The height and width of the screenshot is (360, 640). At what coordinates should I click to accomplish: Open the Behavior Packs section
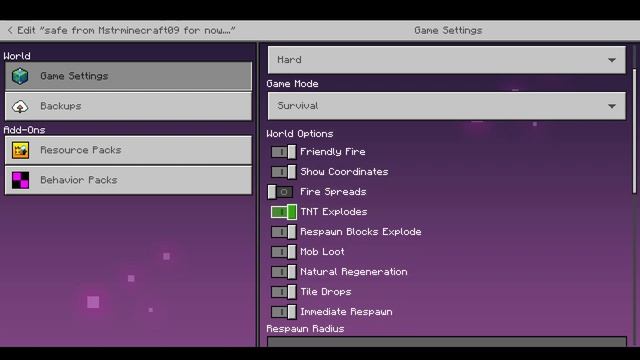coord(129,180)
